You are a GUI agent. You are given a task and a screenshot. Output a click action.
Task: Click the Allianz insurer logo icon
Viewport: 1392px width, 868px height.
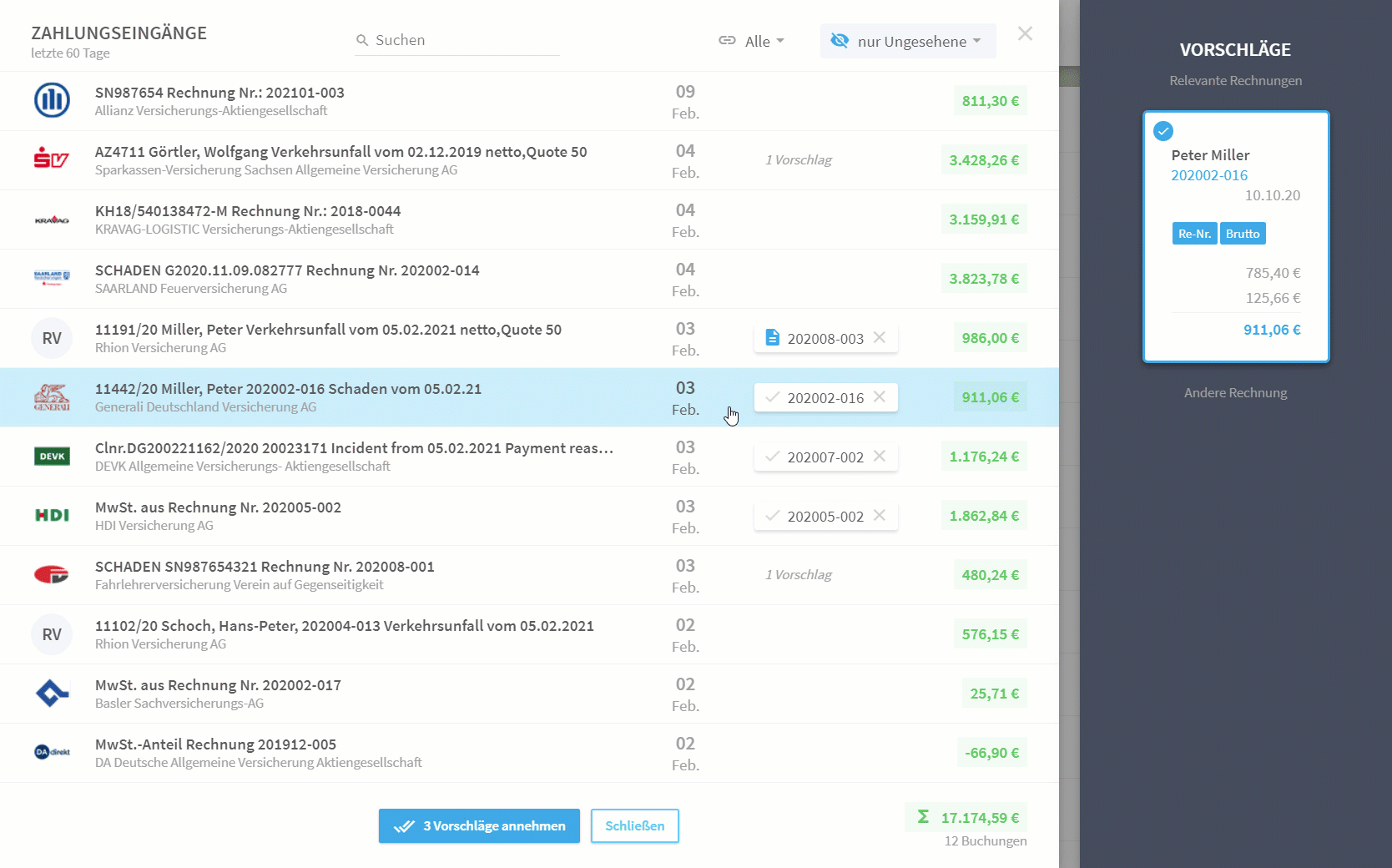(x=52, y=101)
